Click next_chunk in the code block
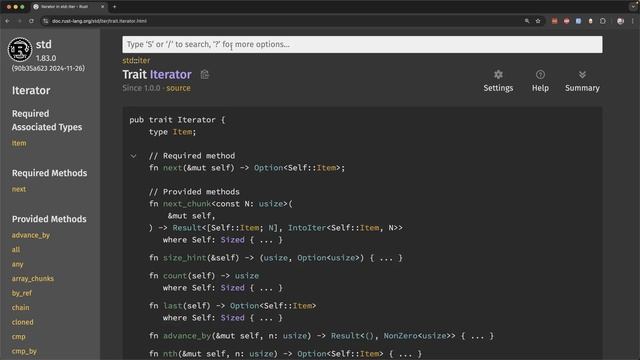The height and width of the screenshot is (360, 640). (187, 204)
